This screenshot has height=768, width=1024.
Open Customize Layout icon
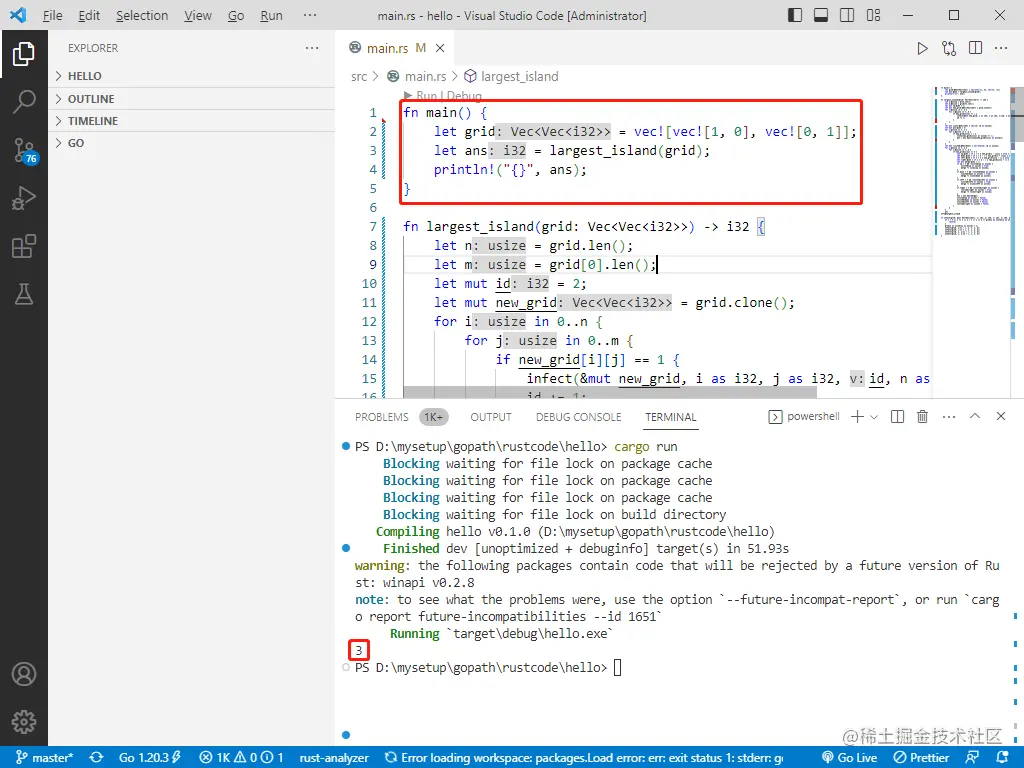(x=873, y=15)
